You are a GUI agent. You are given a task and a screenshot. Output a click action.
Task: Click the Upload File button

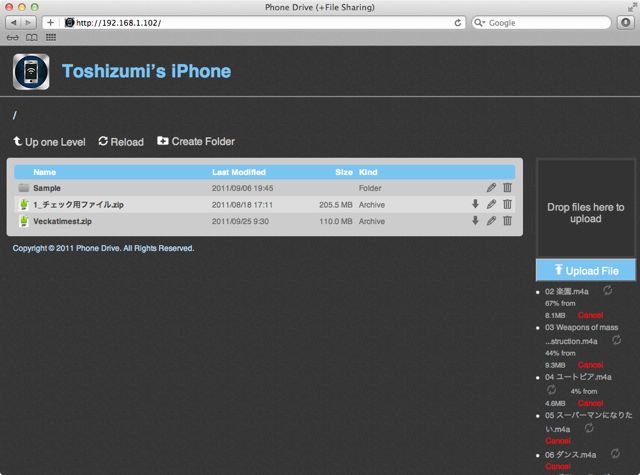point(586,270)
